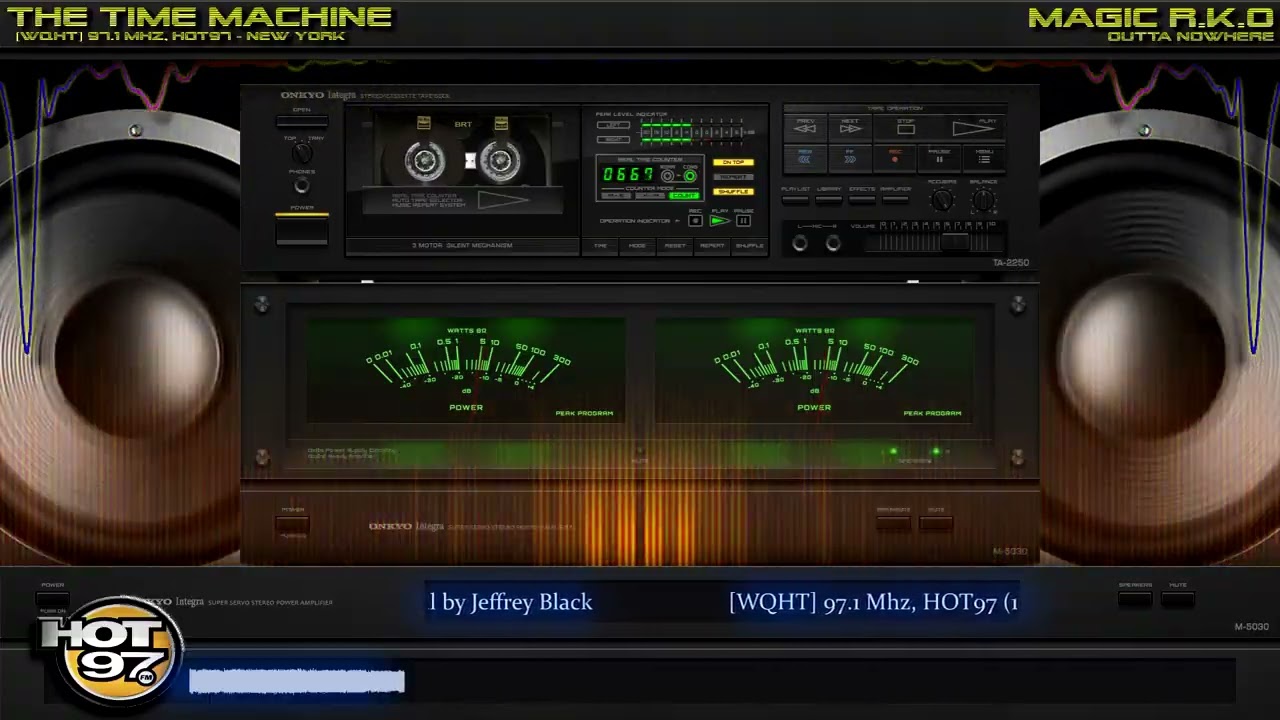Image resolution: width=1280 pixels, height=720 pixels.
Task: Click the scrolling 'by Jeffrey Black' text
Action: coord(511,602)
